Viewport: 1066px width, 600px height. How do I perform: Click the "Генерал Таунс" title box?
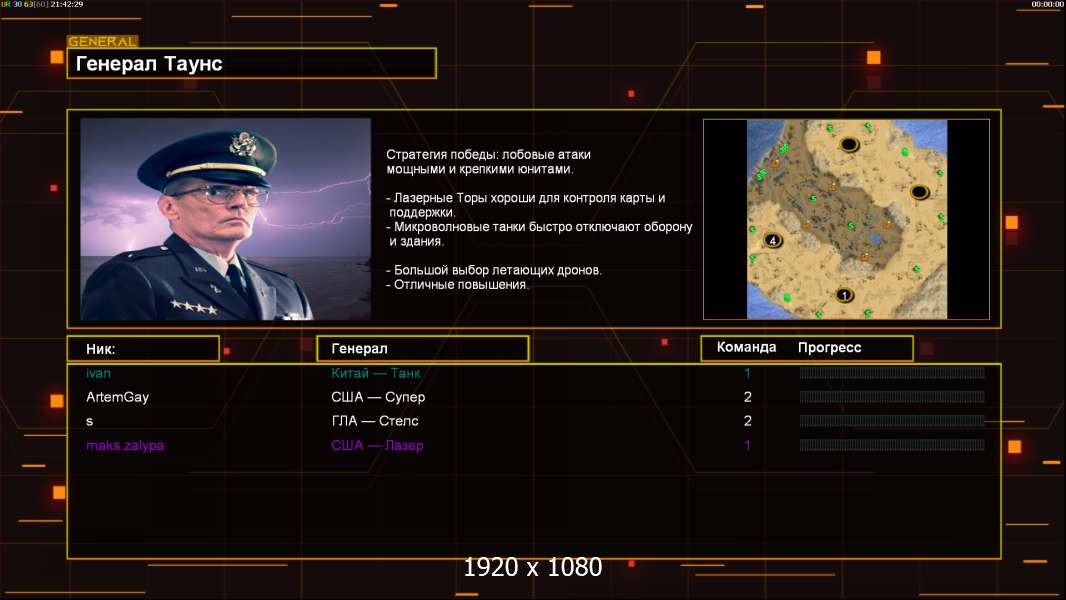coord(252,63)
